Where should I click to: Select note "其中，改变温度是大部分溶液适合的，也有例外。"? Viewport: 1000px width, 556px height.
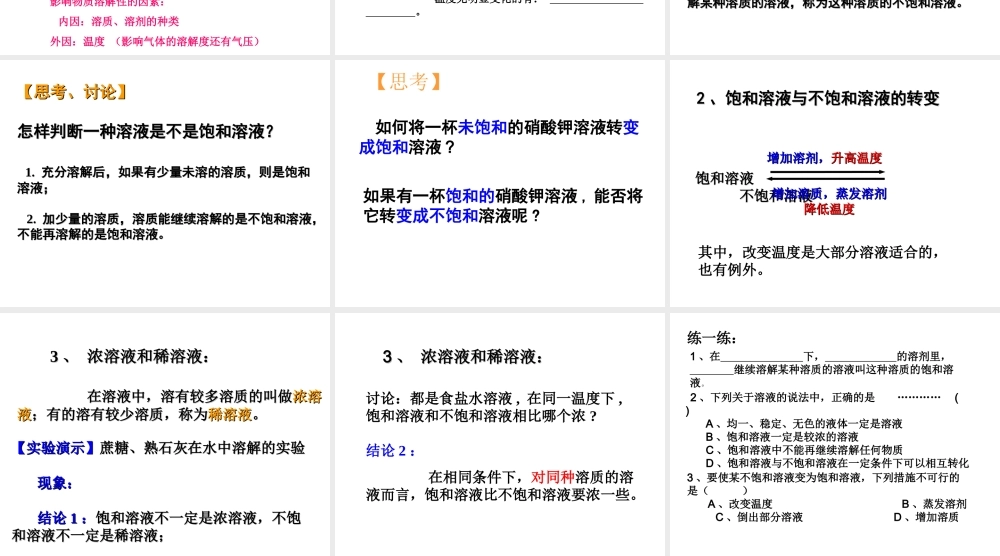tap(818, 261)
